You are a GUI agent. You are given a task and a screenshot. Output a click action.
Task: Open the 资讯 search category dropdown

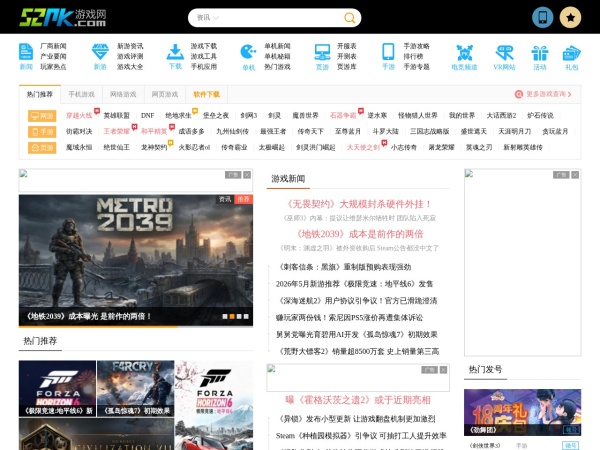(x=207, y=18)
